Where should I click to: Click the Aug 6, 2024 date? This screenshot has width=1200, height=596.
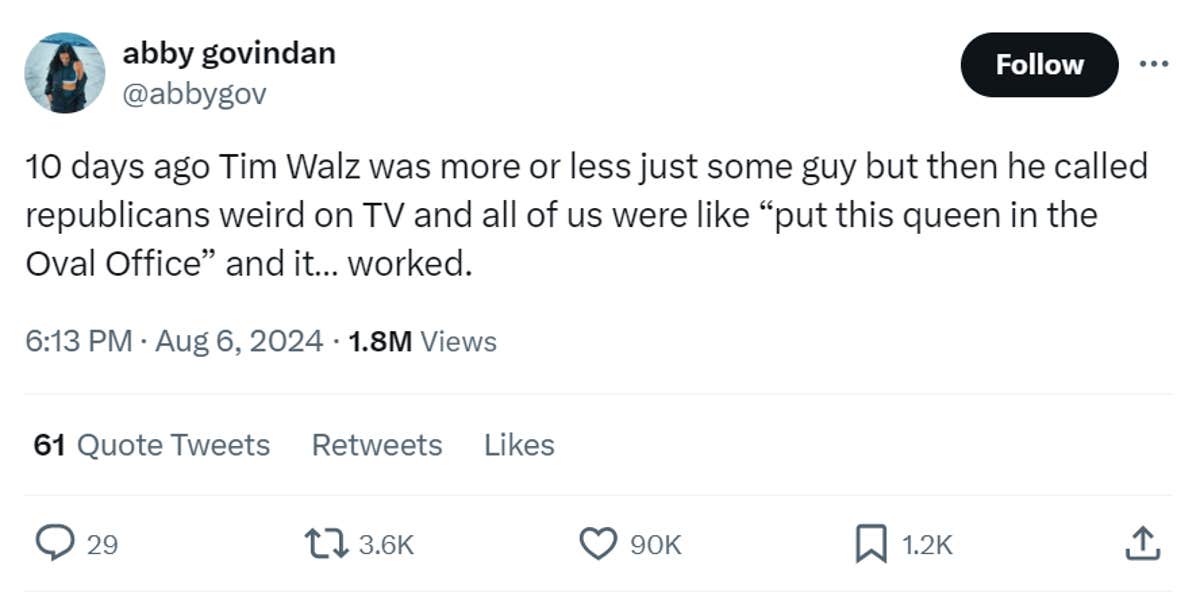pos(240,342)
